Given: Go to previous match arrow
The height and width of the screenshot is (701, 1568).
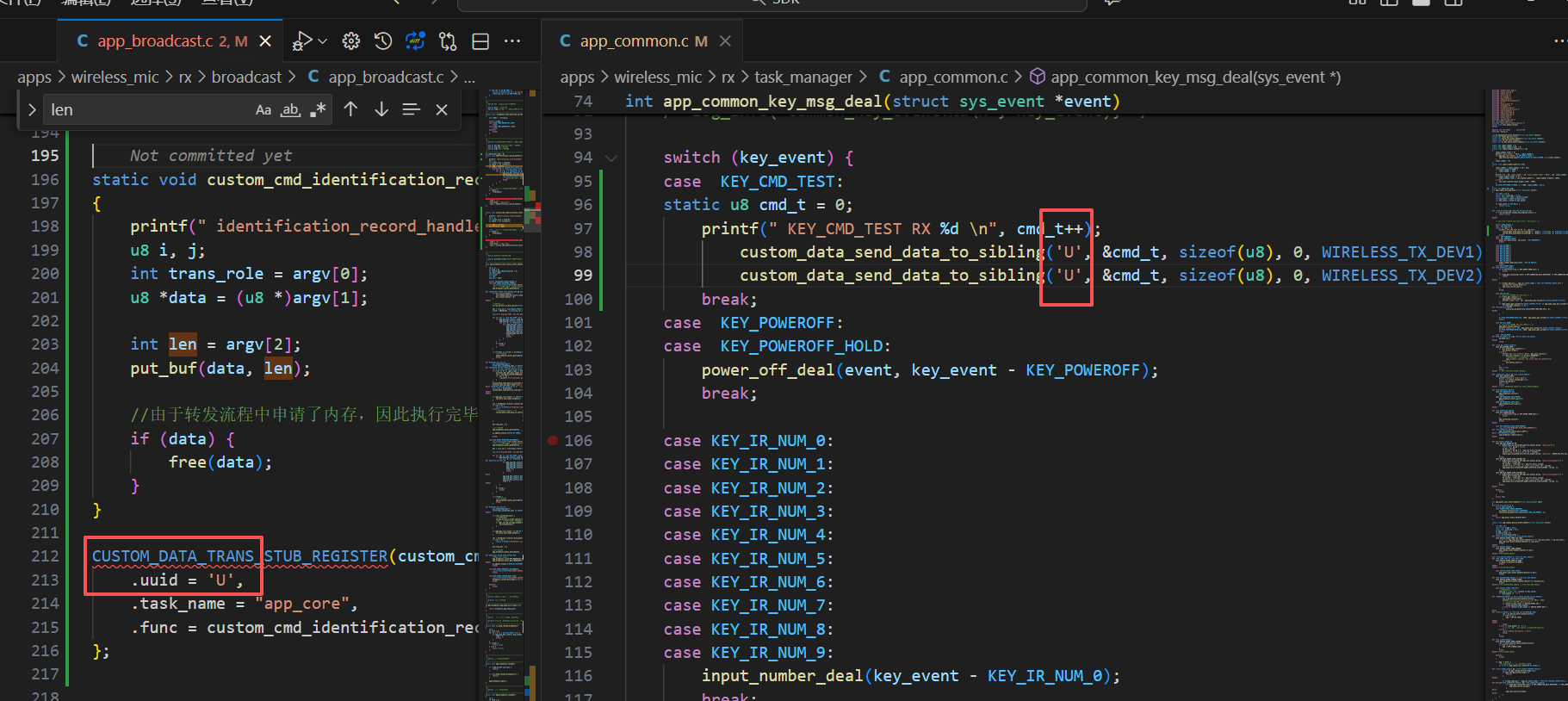Looking at the screenshot, I should click(x=350, y=109).
